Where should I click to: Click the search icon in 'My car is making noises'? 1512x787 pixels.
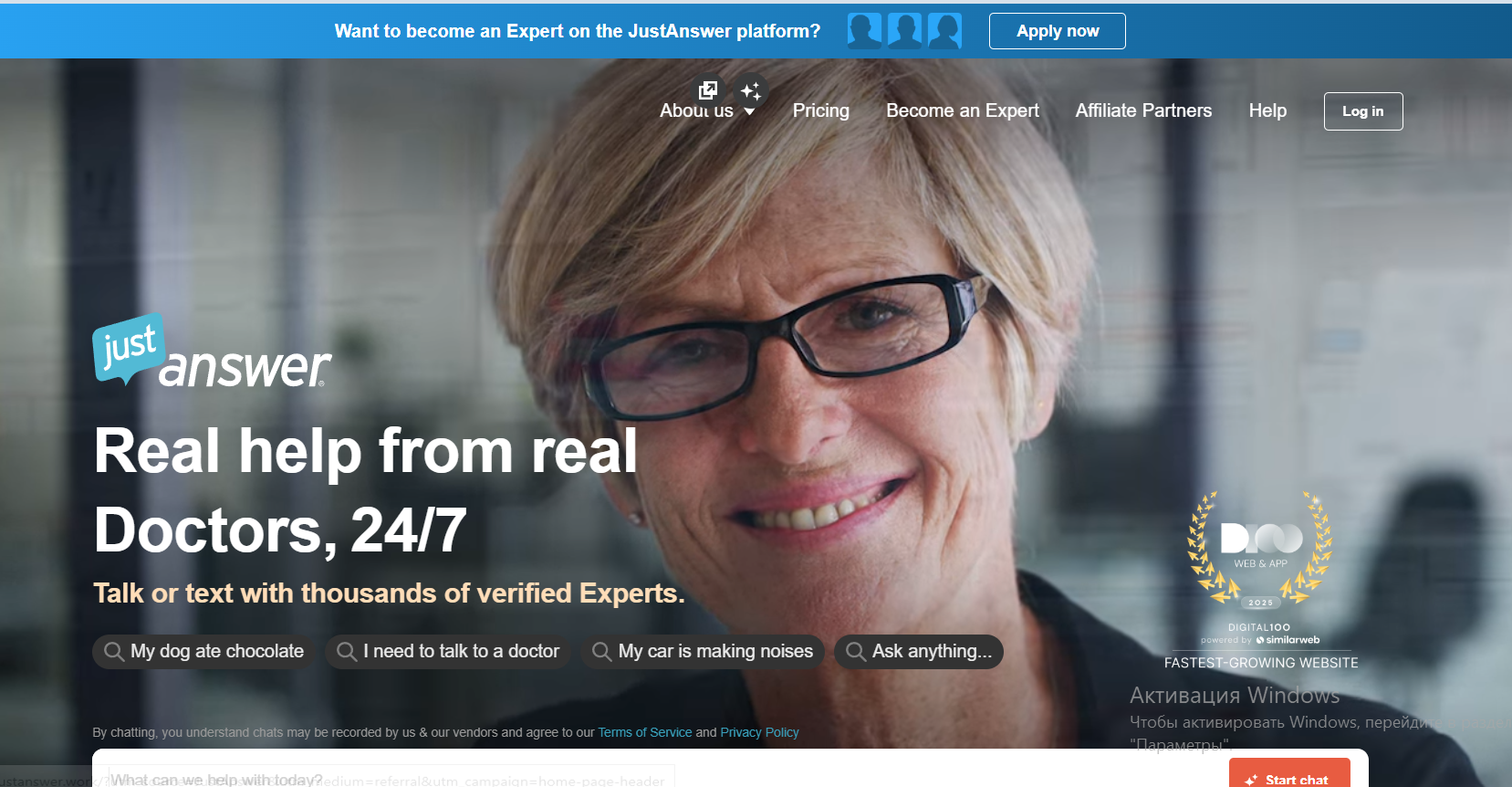point(601,651)
